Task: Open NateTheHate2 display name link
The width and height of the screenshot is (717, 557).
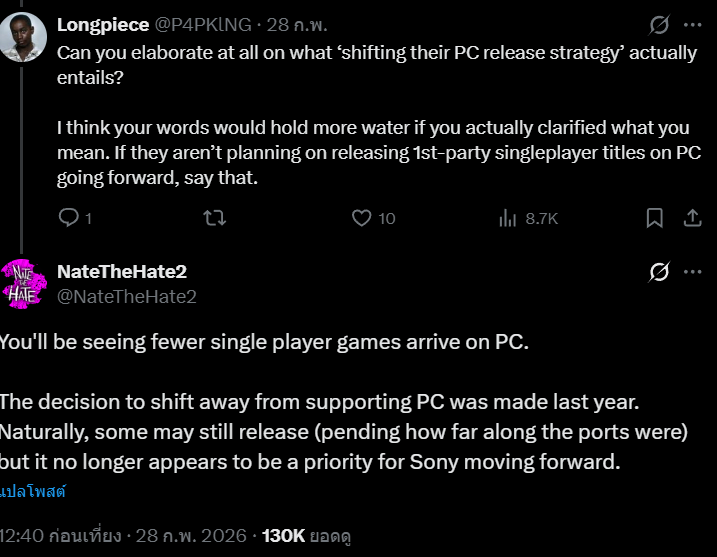Action: coord(122,272)
